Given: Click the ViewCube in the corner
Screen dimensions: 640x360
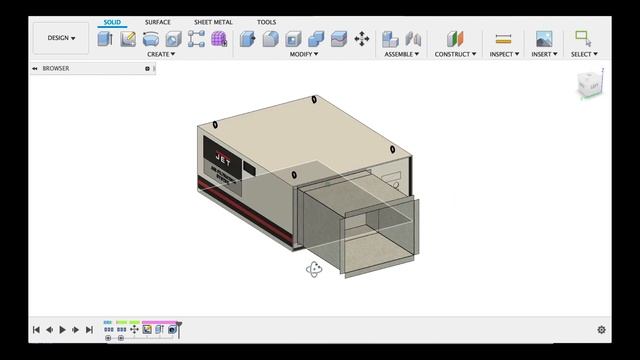Looking at the screenshot, I should pyautogui.click(x=589, y=84).
